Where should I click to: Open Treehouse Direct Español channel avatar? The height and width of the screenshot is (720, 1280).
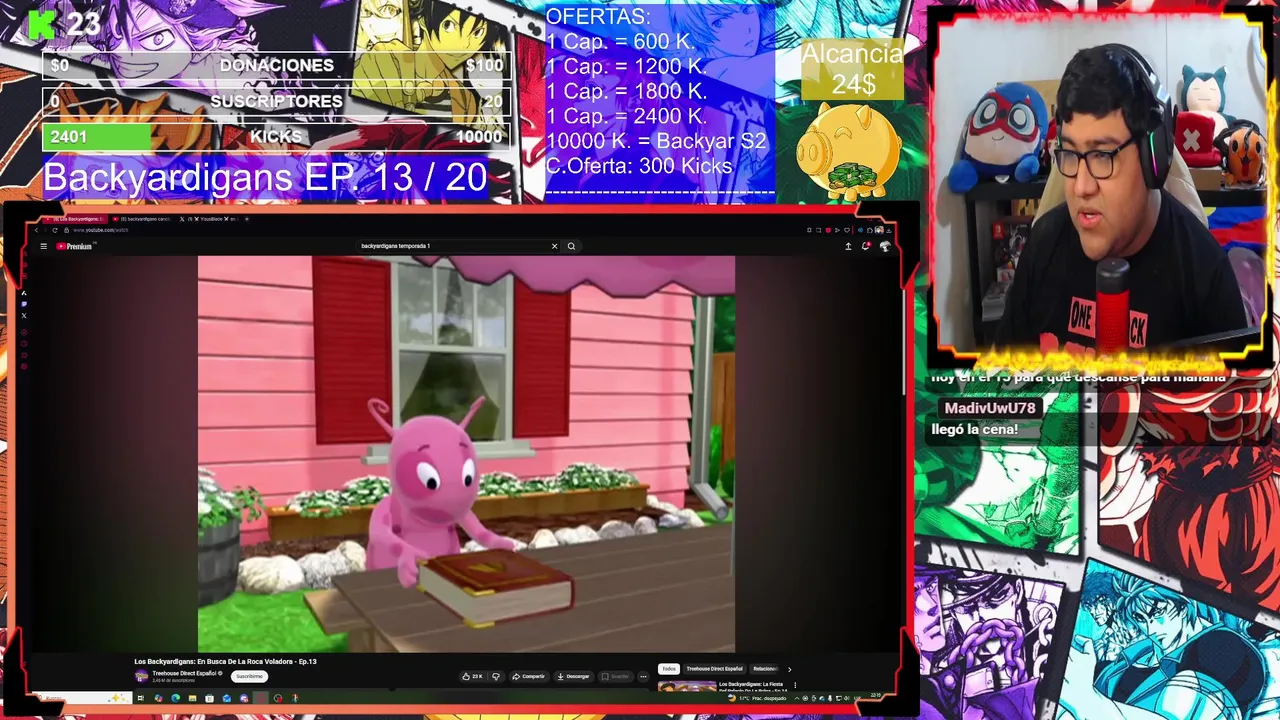pyautogui.click(x=142, y=676)
